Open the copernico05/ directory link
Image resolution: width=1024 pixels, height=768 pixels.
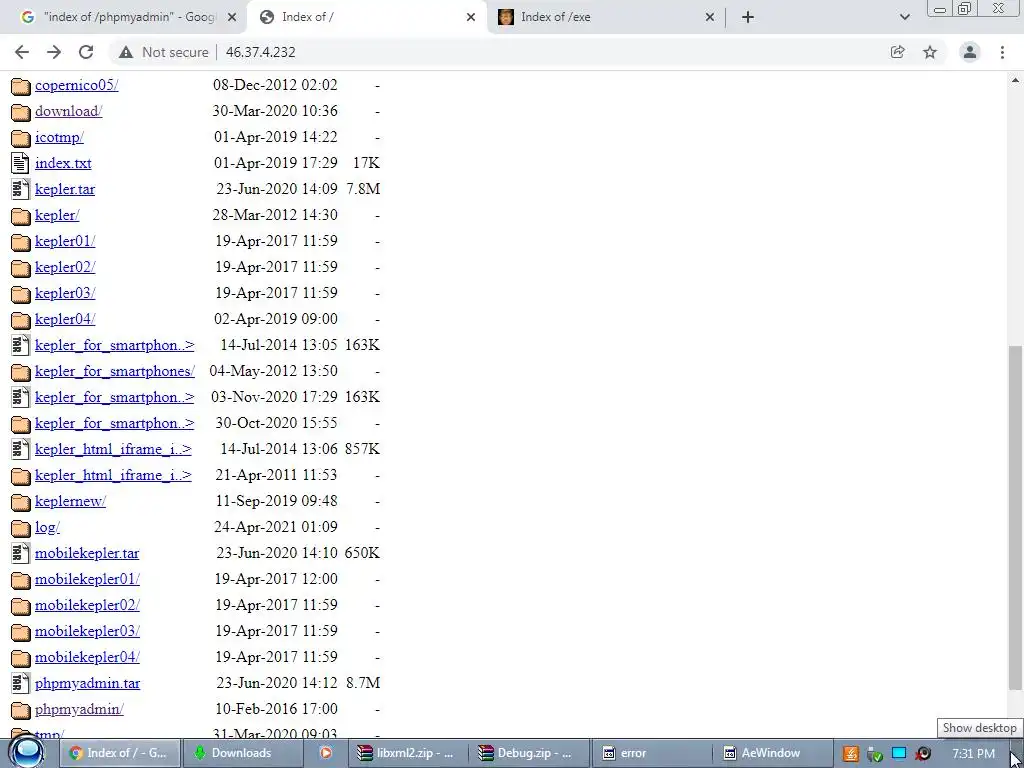pos(76,85)
